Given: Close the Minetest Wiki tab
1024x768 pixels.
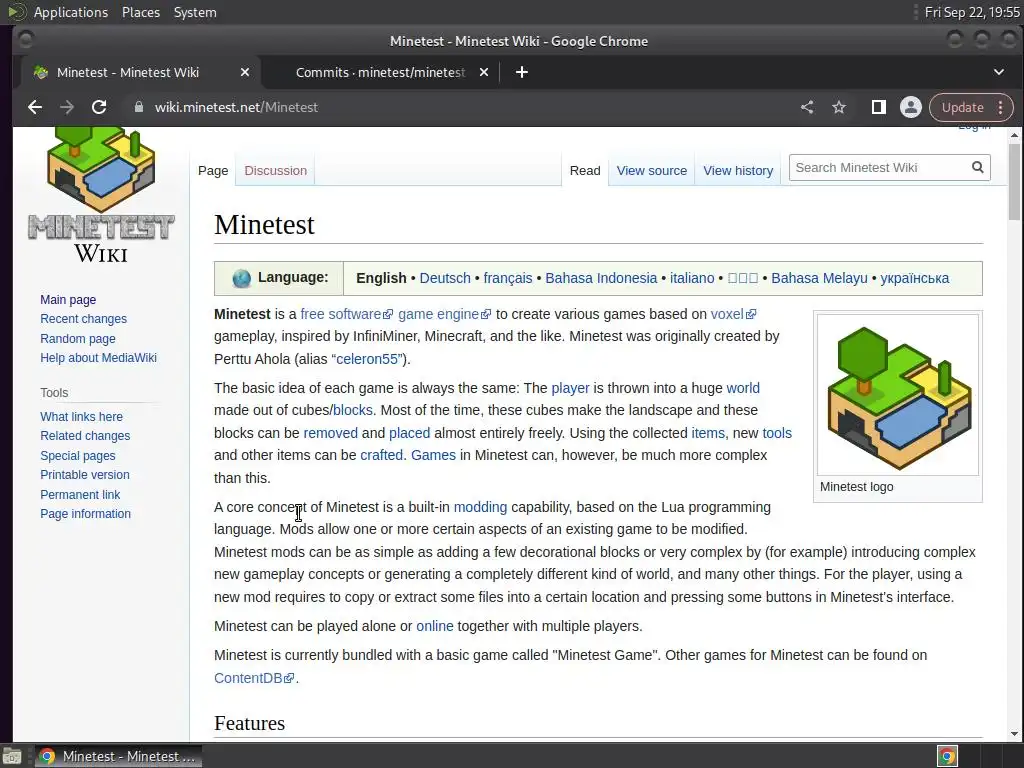Looking at the screenshot, I should [x=245, y=72].
